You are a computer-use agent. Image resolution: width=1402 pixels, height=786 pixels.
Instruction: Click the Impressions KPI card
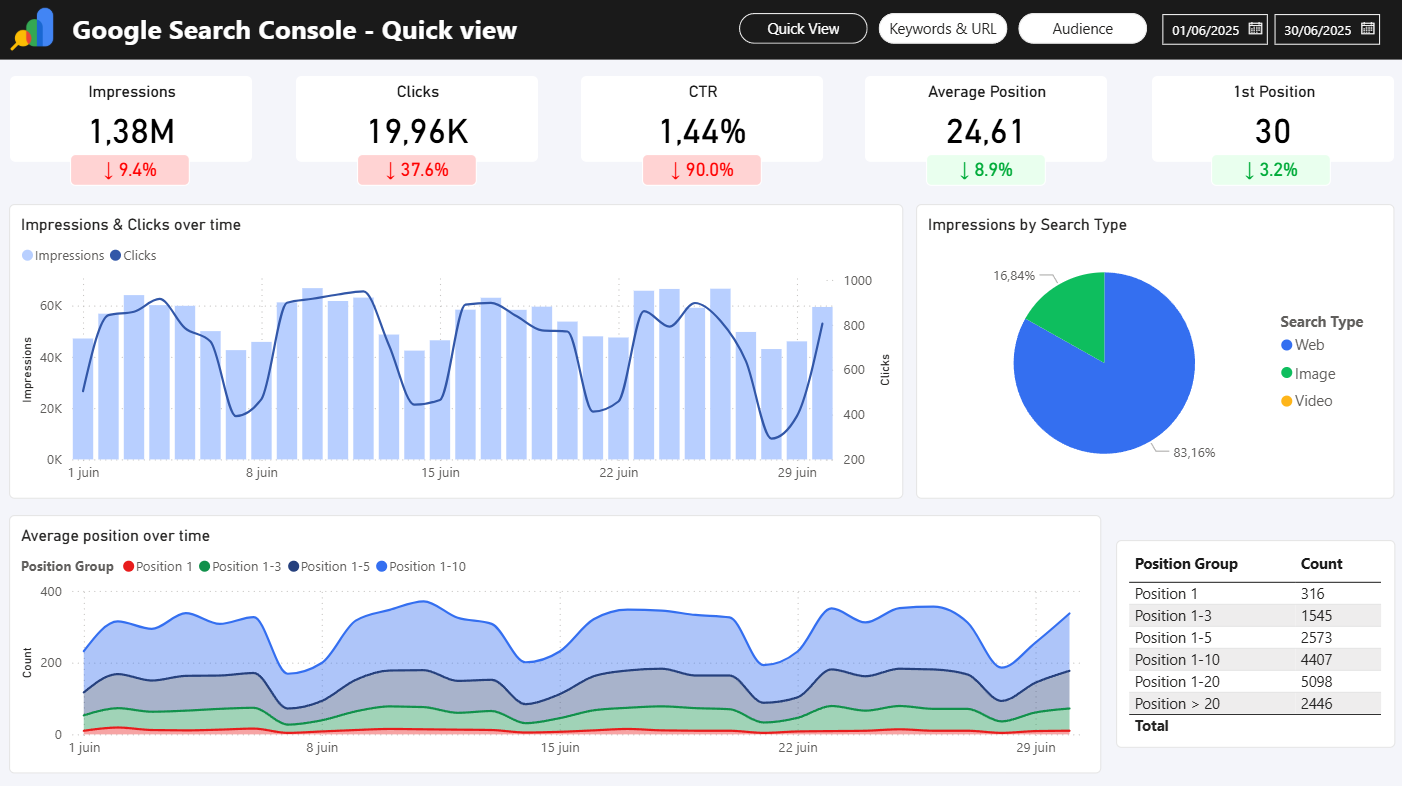[x=131, y=118]
